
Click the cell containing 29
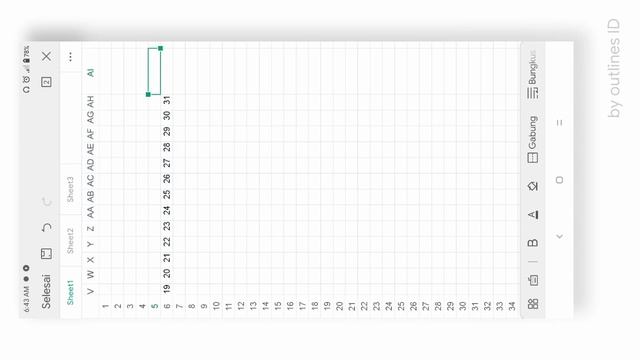coord(167,132)
